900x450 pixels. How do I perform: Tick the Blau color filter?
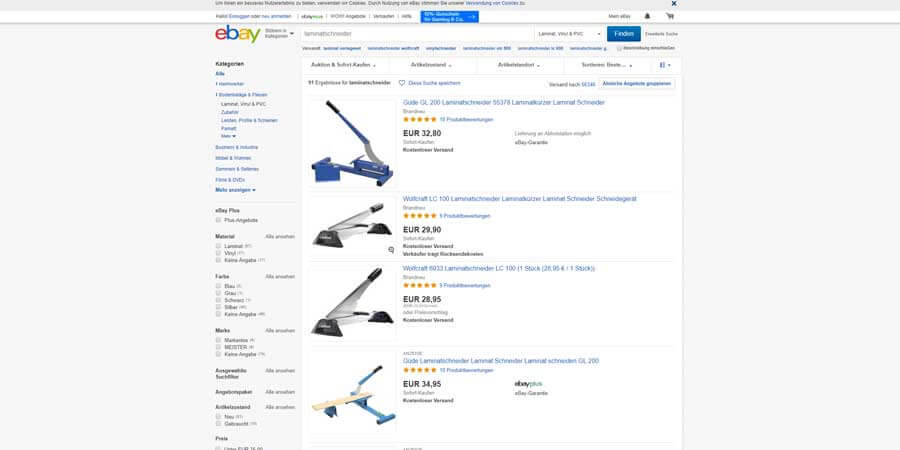point(218,285)
